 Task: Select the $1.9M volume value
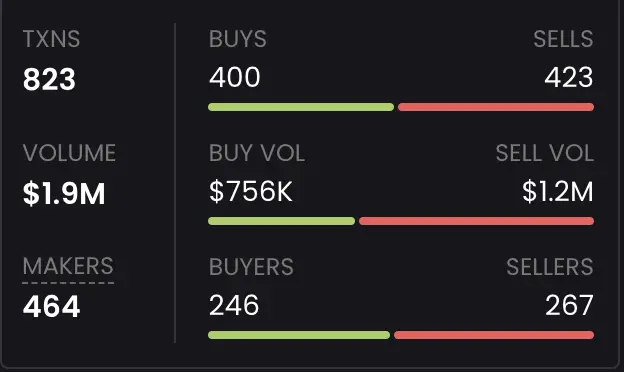tap(64, 193)
